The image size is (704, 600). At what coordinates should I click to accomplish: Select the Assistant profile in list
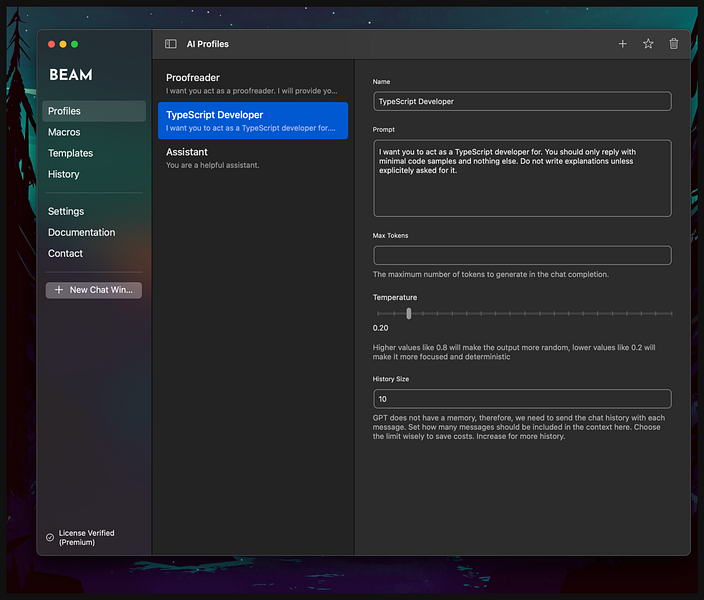[252, 157]
